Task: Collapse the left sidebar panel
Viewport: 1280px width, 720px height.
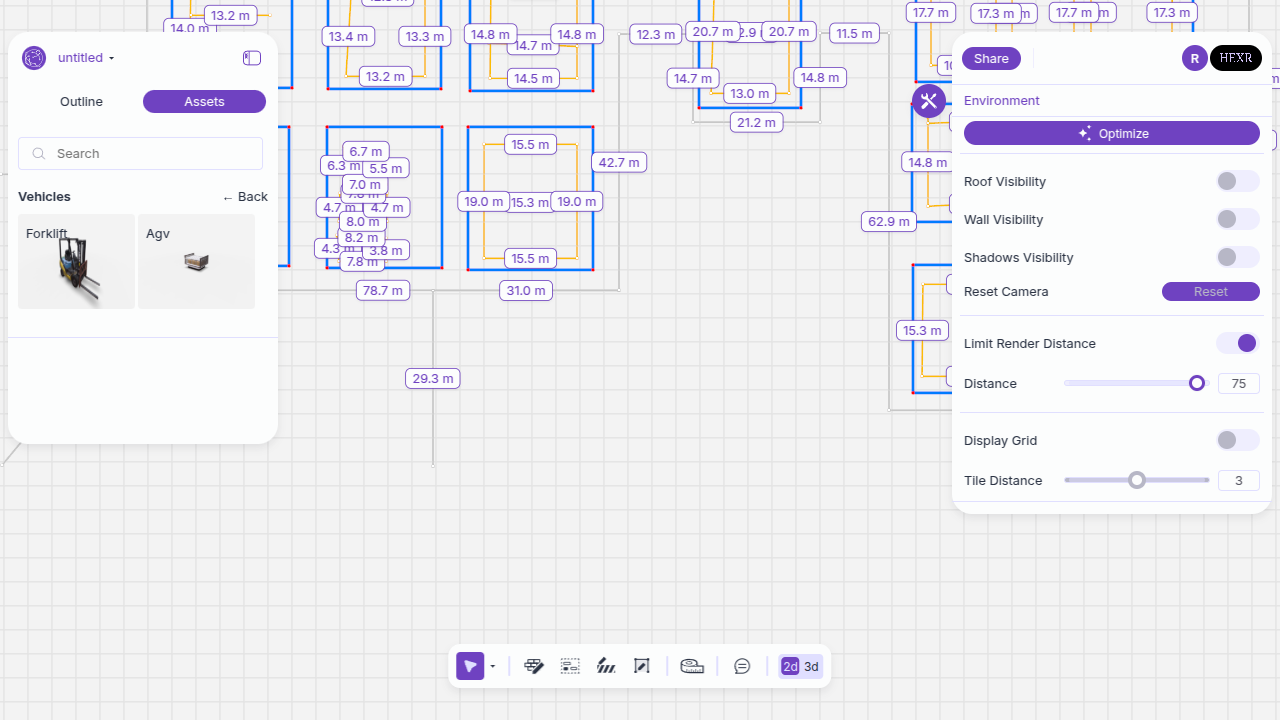Action: click(252, 58)
